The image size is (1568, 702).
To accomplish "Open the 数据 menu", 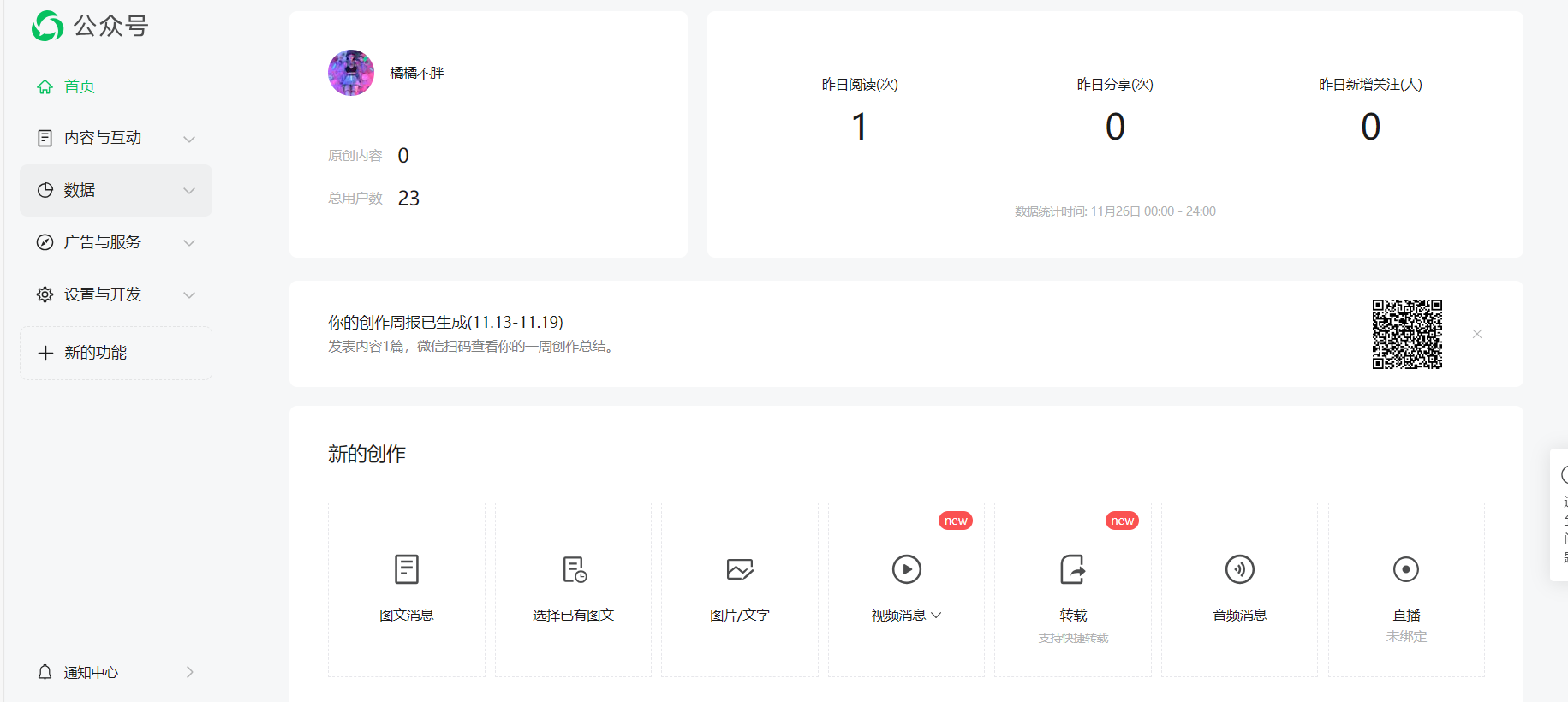I will tap(116, 190).
